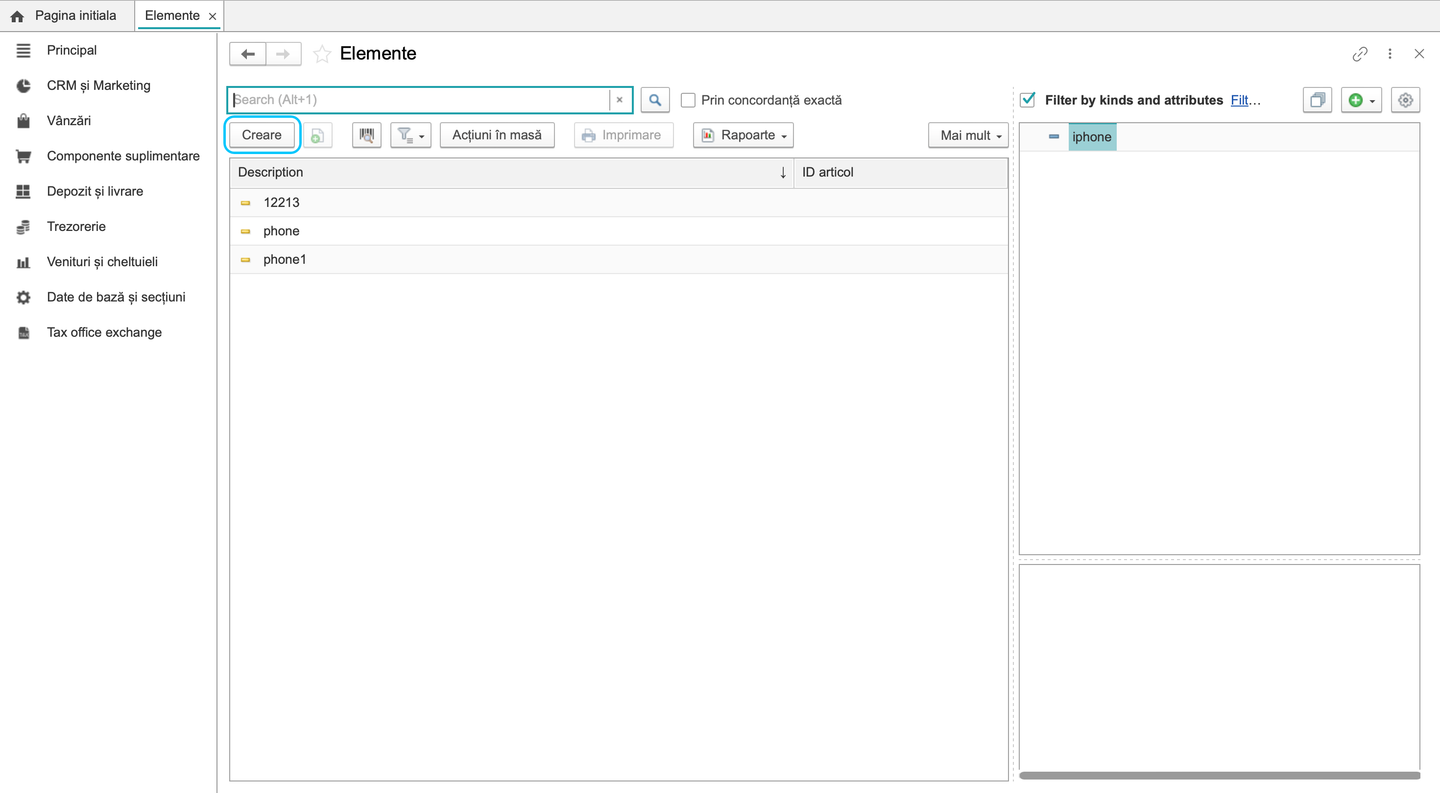
Task: Run search with magnifier button
Action: [x=655, y=100]
